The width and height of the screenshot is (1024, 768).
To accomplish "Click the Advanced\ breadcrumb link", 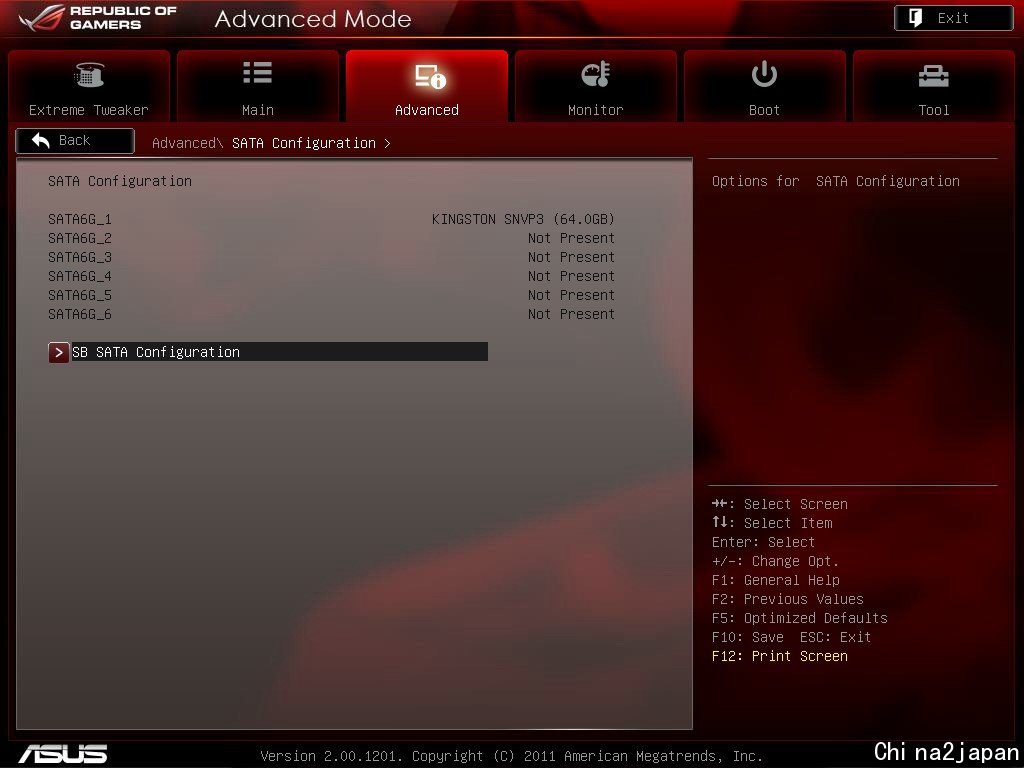I will [x=187, y=143].
